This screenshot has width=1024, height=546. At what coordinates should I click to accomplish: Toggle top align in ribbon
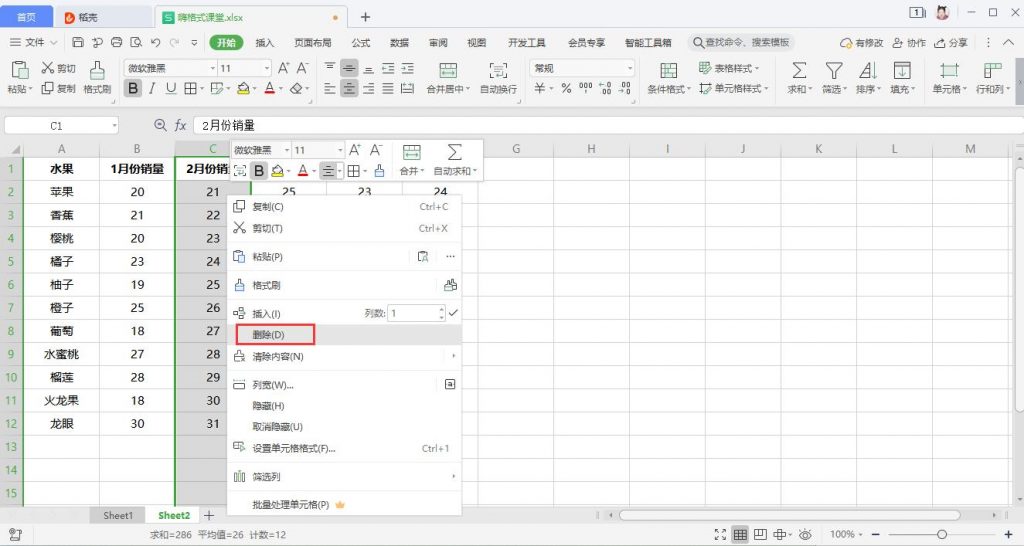point(330,68)
